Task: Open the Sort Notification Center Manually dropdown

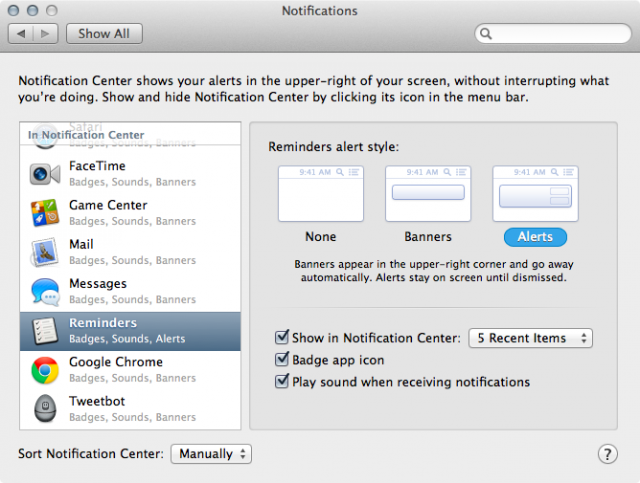Action: click(x=211, y=454)
